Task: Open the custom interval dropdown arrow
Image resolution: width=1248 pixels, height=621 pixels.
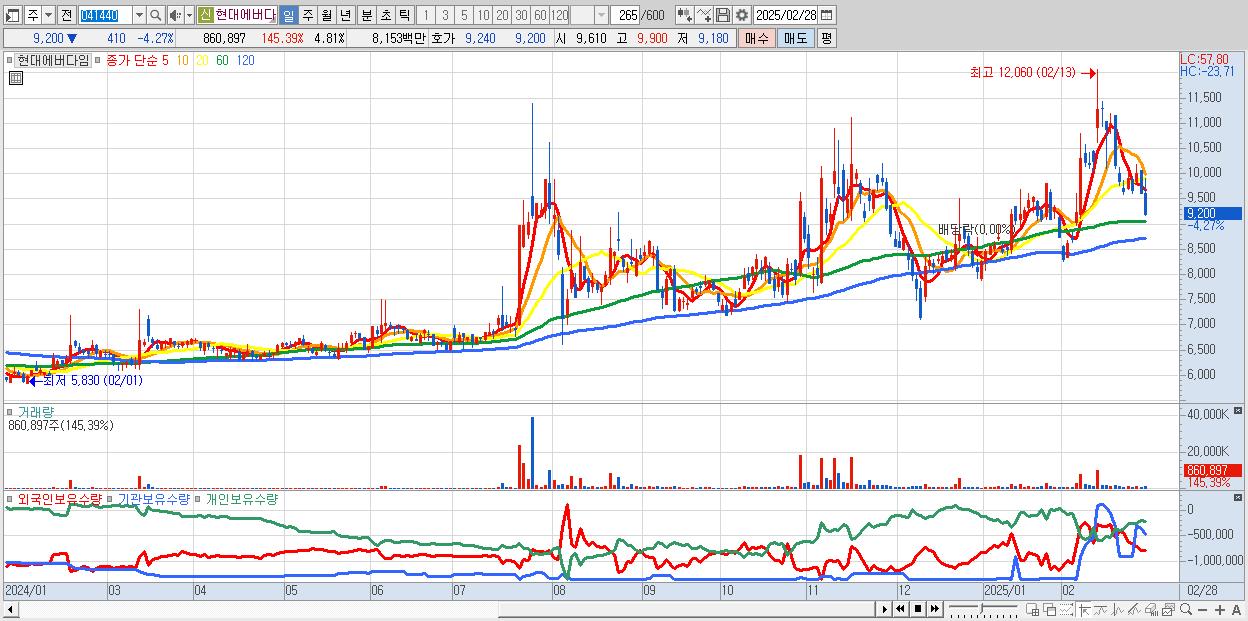Action: [601, 15]
